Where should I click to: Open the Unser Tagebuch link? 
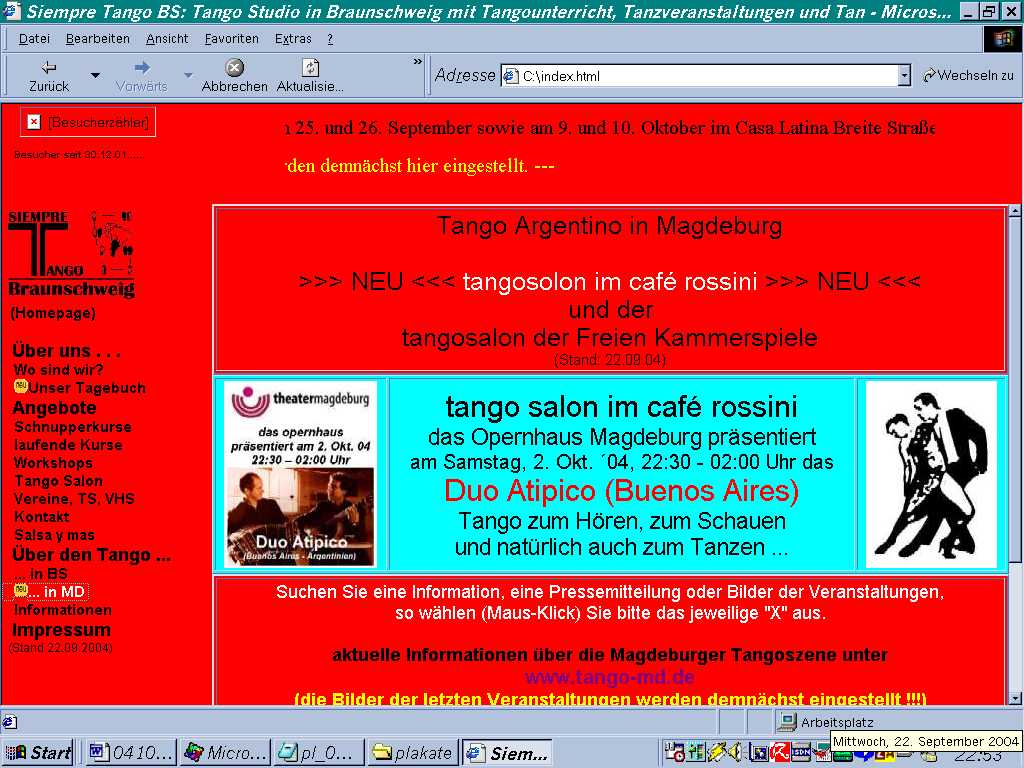(87, 388)
